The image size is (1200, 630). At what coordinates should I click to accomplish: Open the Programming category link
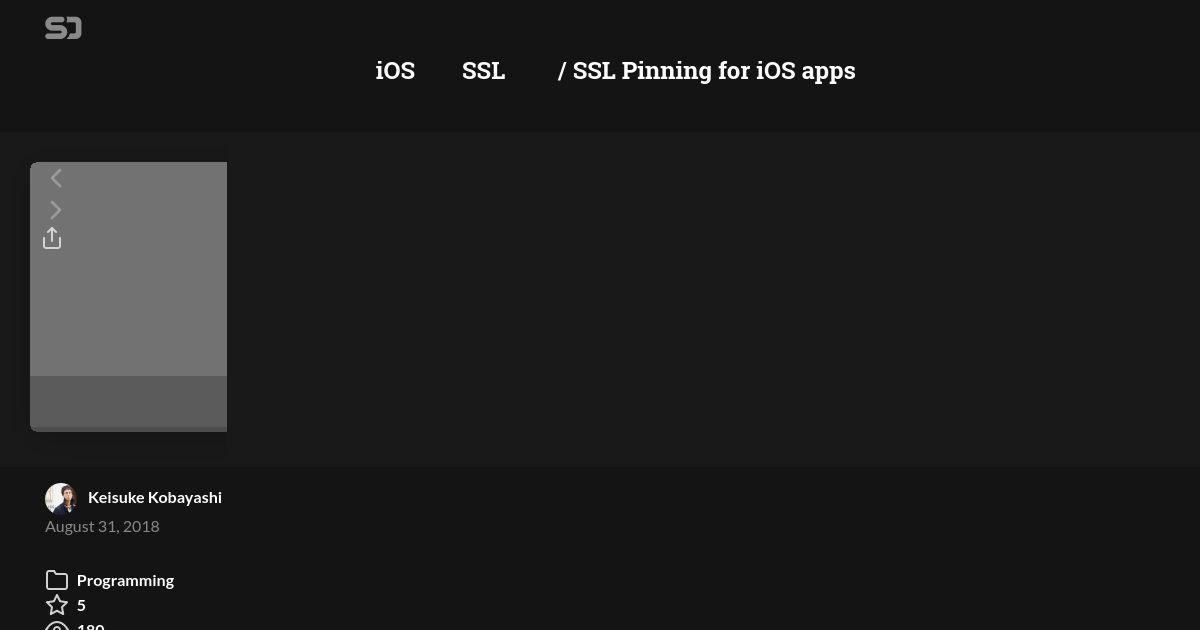[x=125, y=580]
